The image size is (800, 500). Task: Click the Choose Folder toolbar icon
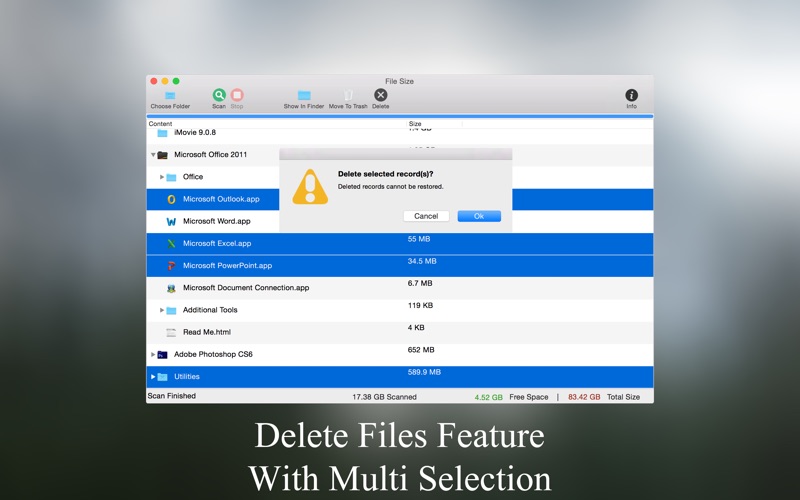[x=170, y=95]
